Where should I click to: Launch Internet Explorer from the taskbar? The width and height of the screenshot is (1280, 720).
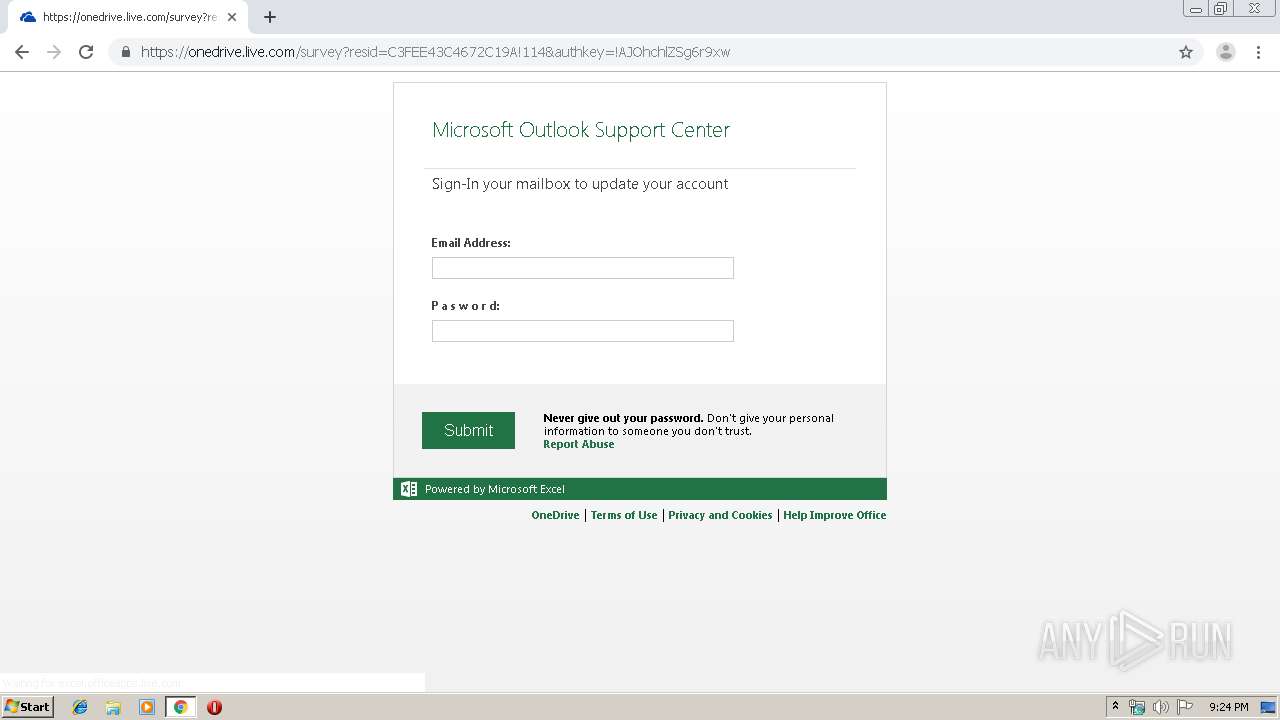tap(80, 707)
